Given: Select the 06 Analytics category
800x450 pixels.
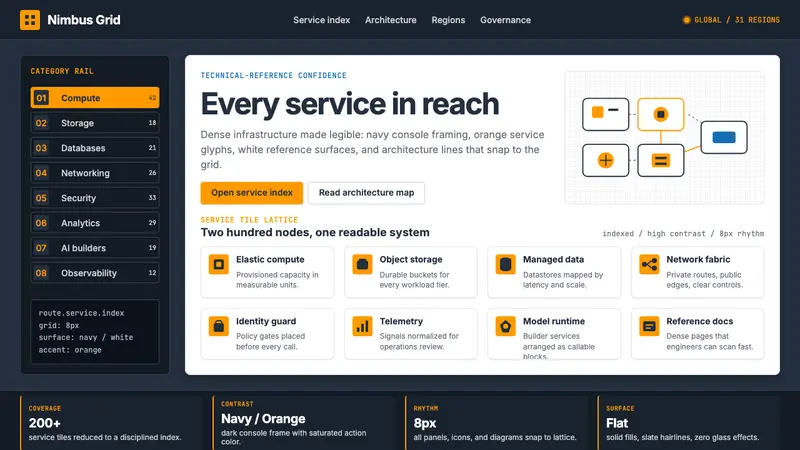Looking at the screenshot, I should [x=95, y=222].
